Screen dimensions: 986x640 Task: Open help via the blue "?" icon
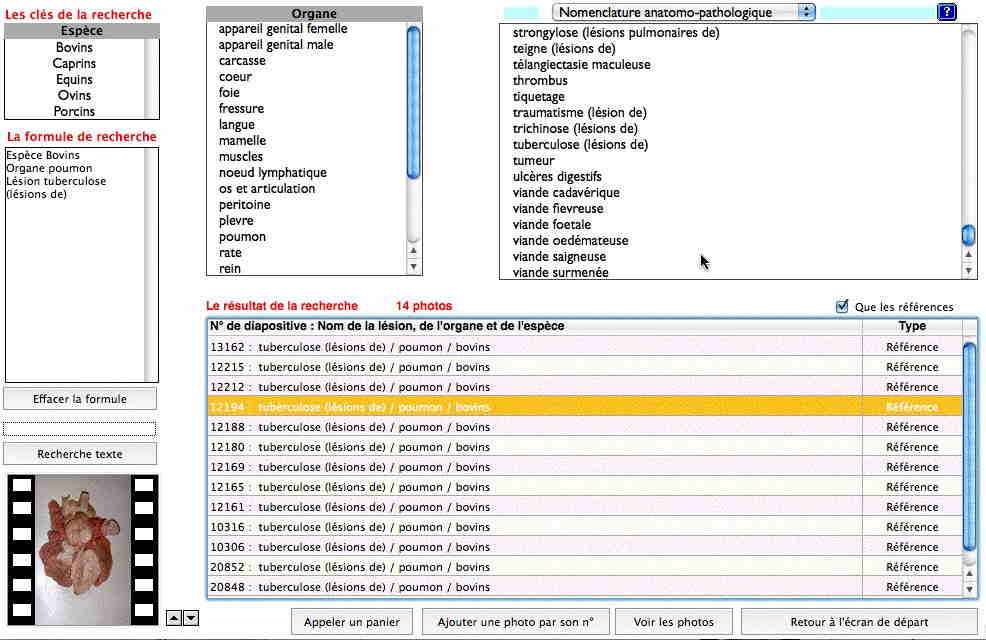coord(946,11)
